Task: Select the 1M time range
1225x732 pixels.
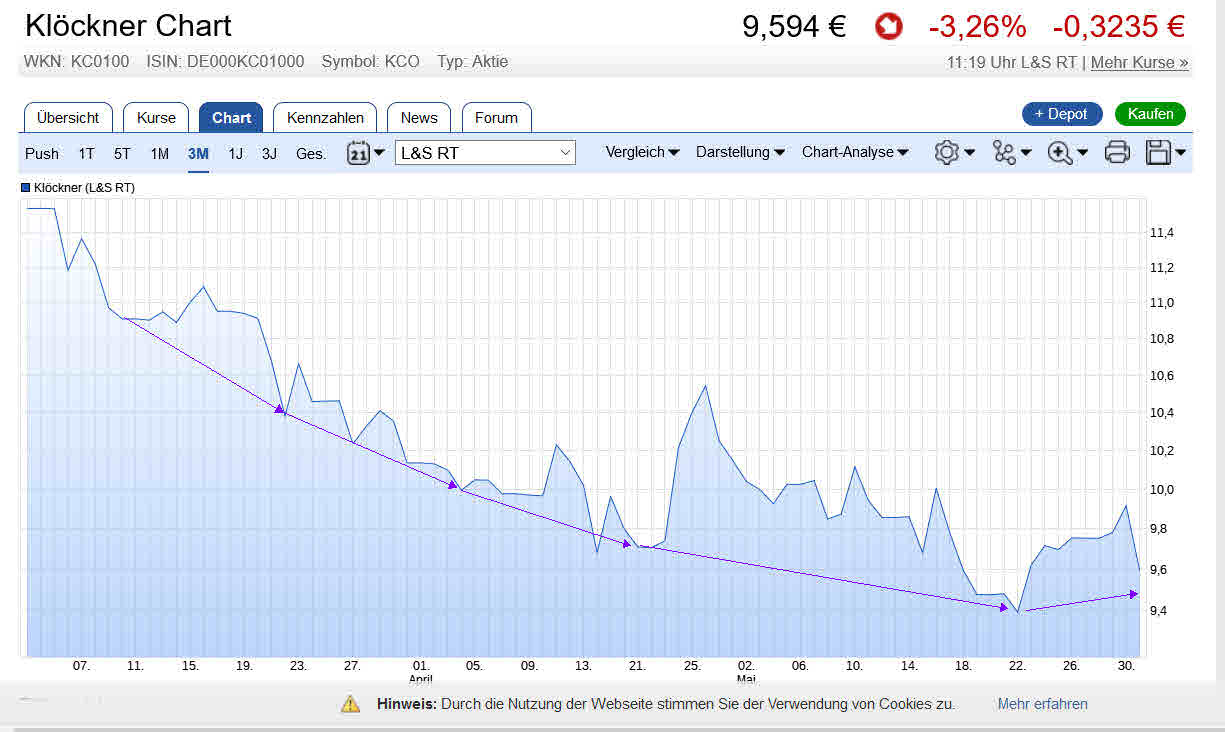Action: click(160, 153)
